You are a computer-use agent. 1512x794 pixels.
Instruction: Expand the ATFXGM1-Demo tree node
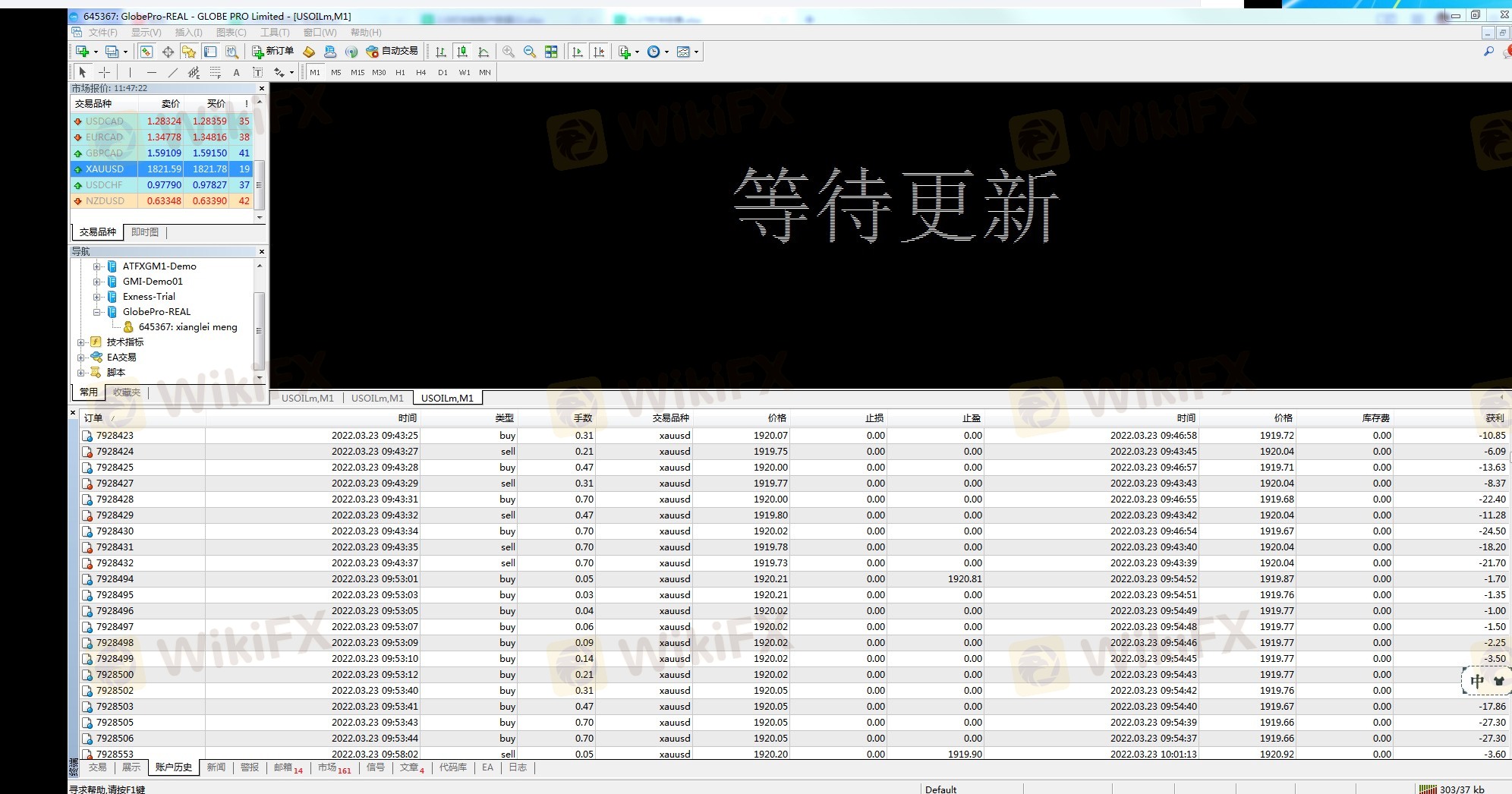[x=97, y=266]
